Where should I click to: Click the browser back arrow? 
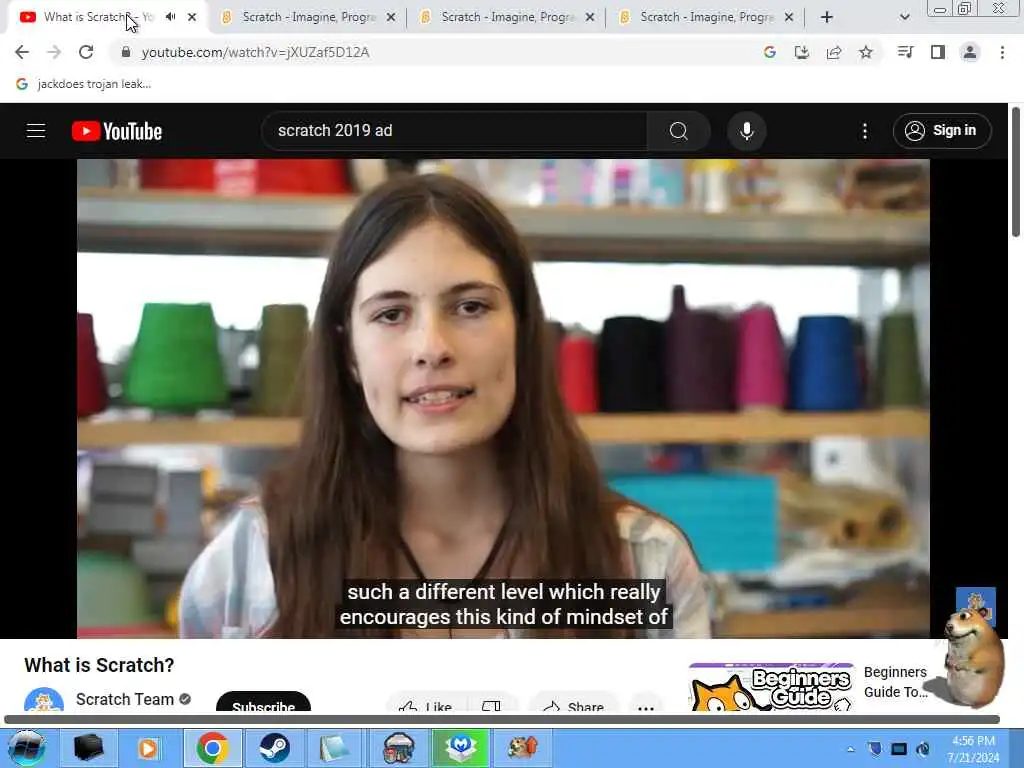pos(22,52)
